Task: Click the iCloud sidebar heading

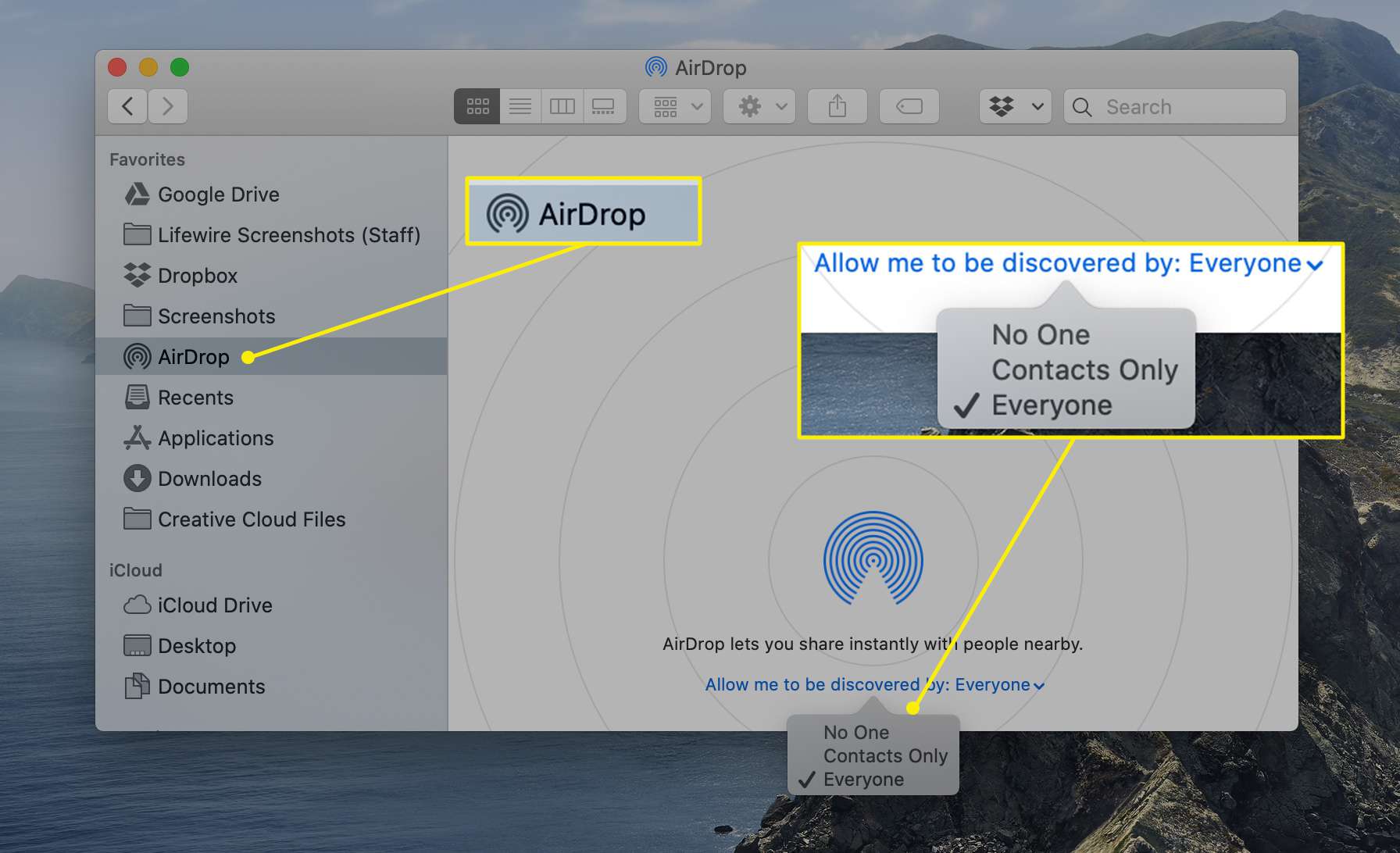Action: (135, 570)
